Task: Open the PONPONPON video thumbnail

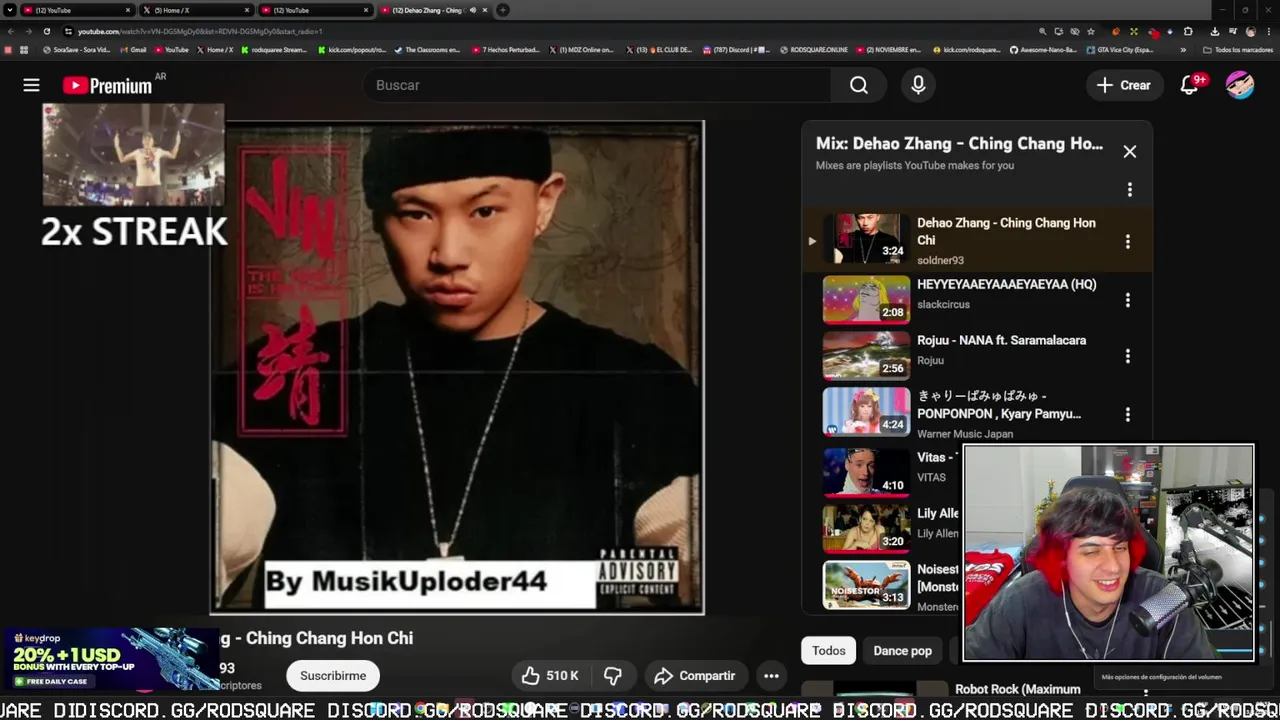Action: click(x=866, y=412)
